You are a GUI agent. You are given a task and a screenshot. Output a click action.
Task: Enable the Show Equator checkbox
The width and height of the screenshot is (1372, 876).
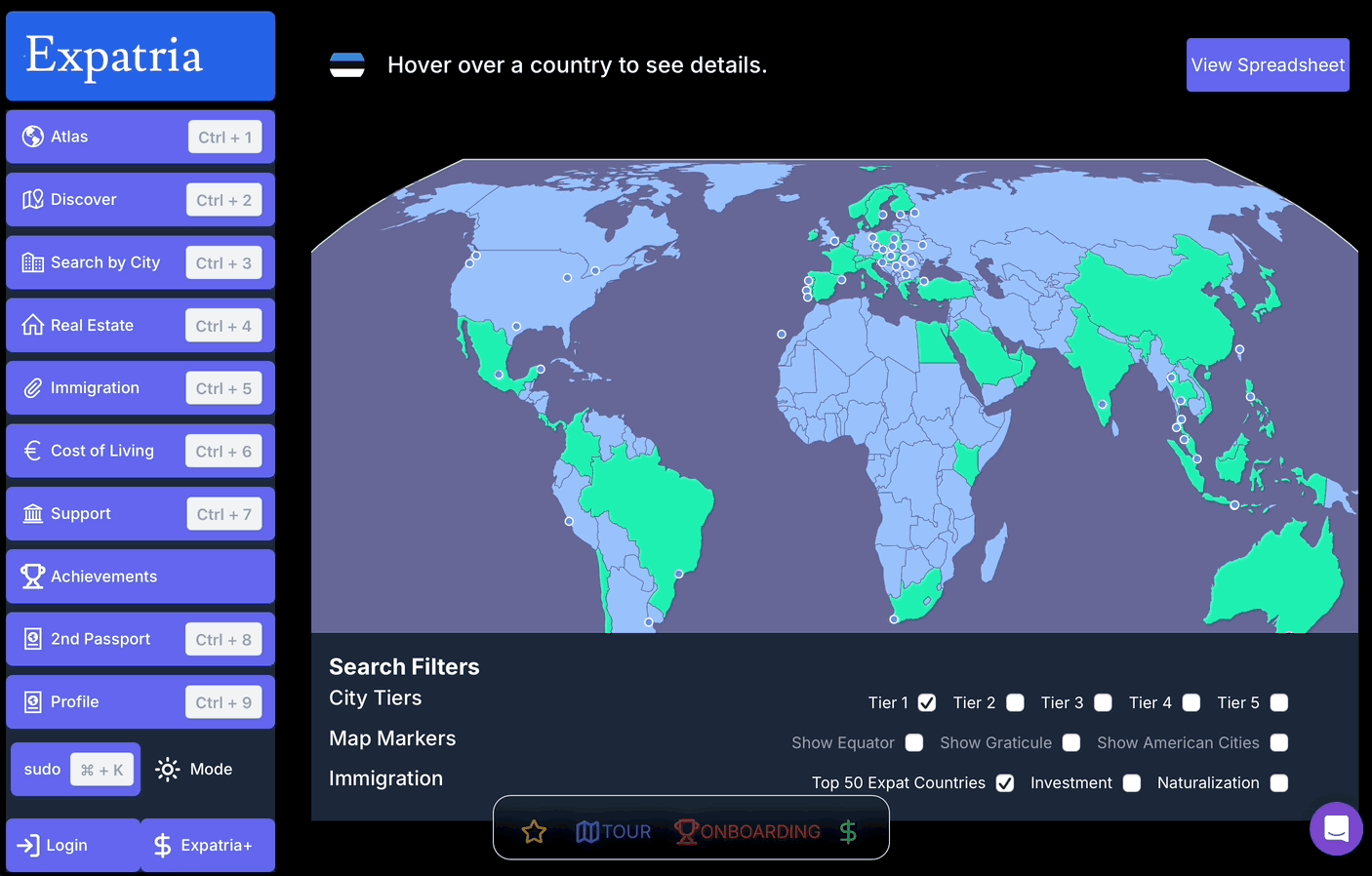[x=914, y=742]
